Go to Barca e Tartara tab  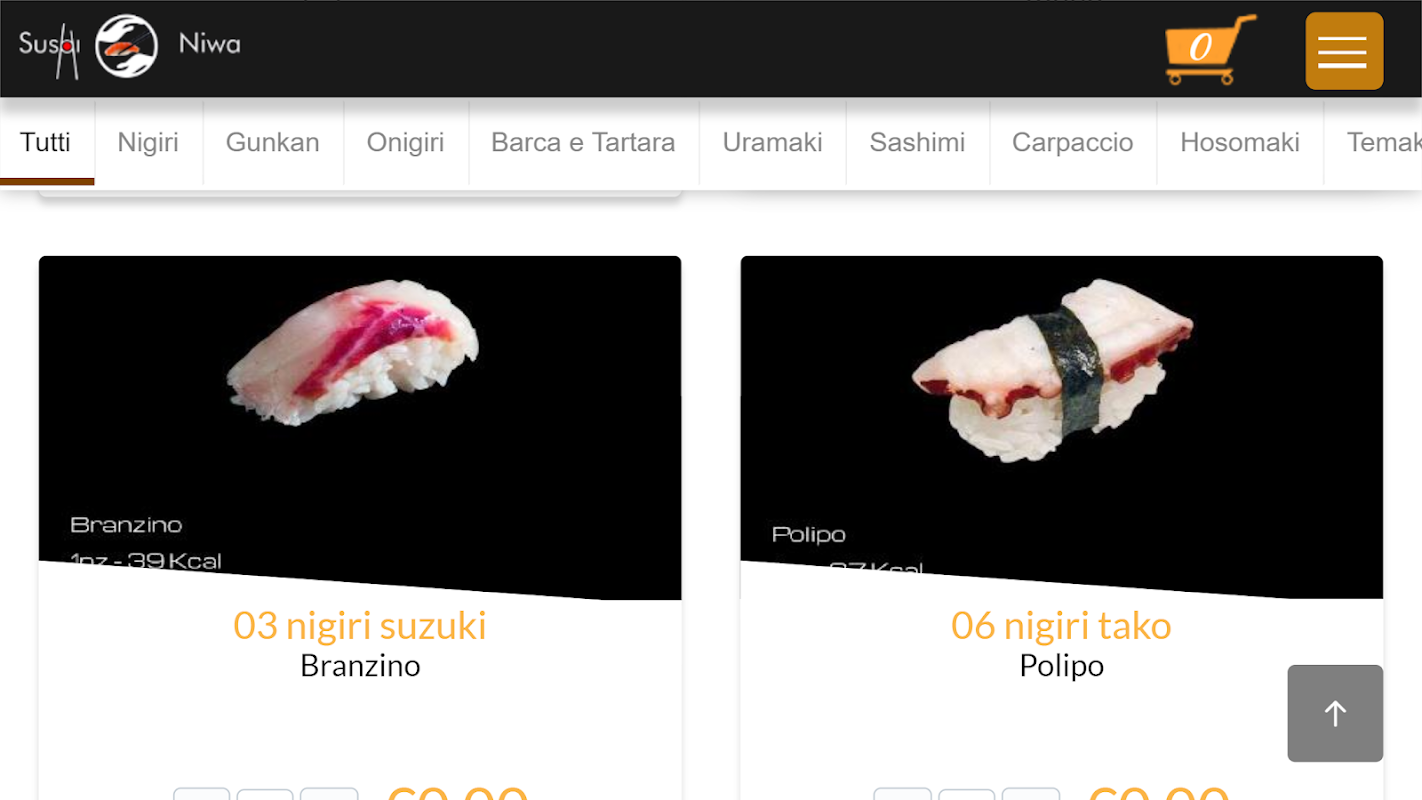pyautogui.click(x=583, y=142)
